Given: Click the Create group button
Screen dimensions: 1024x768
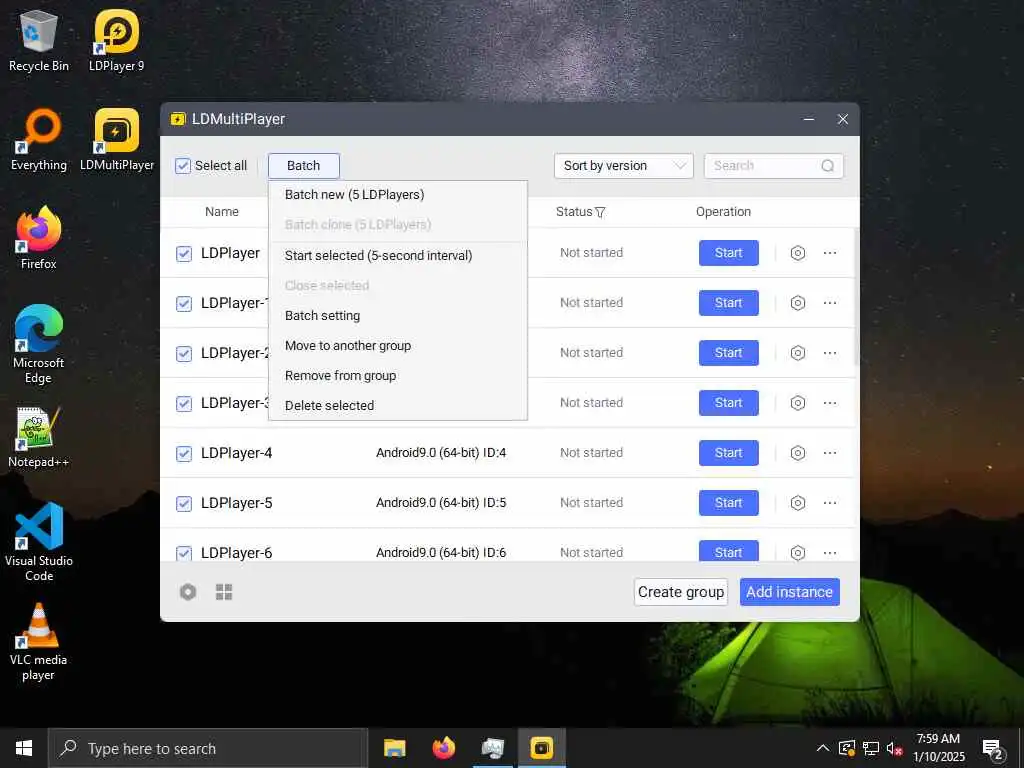Looking at the screenshot, I should [680, 592].
